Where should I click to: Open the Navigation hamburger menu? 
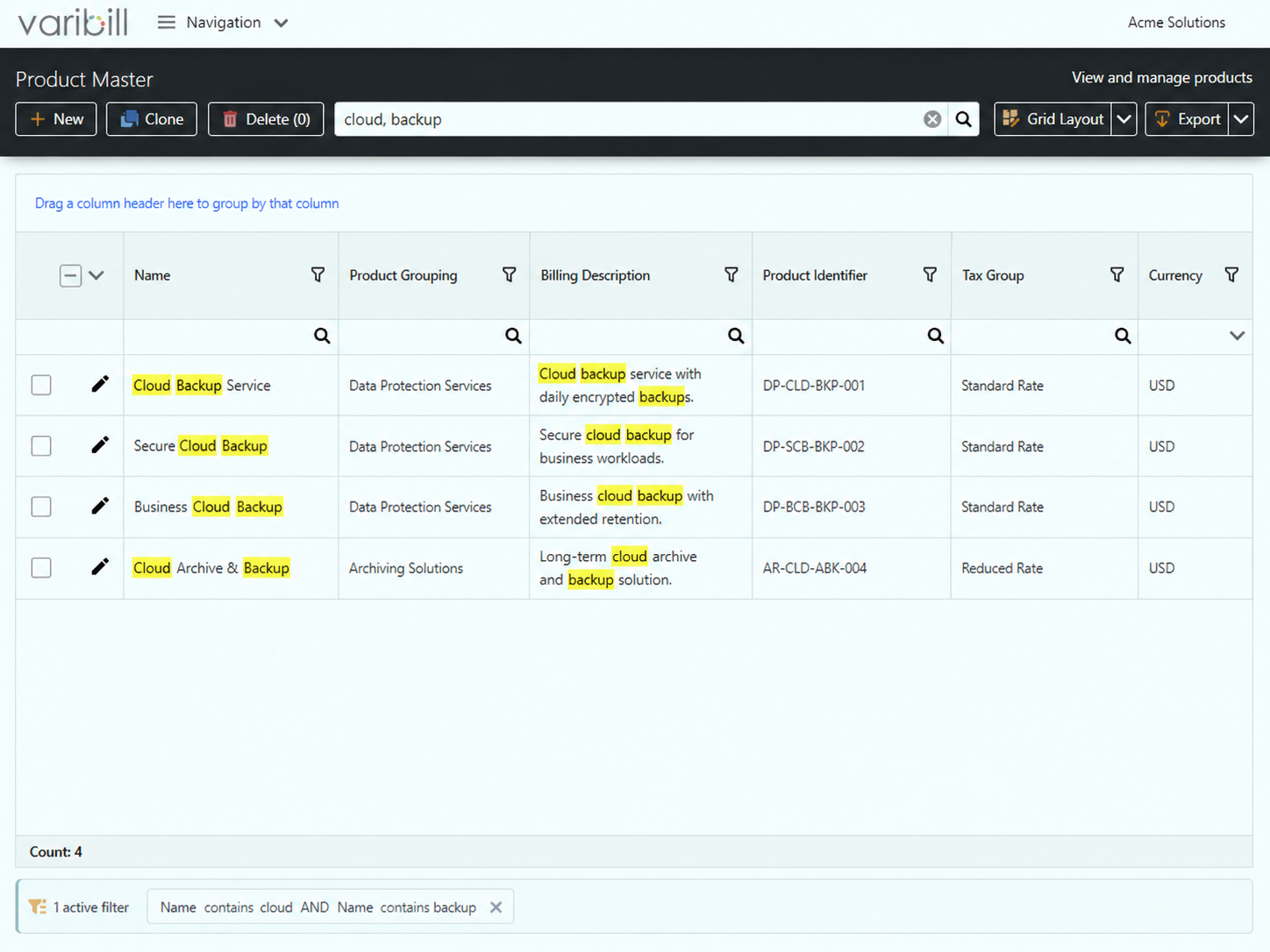[x=166, y=23]
